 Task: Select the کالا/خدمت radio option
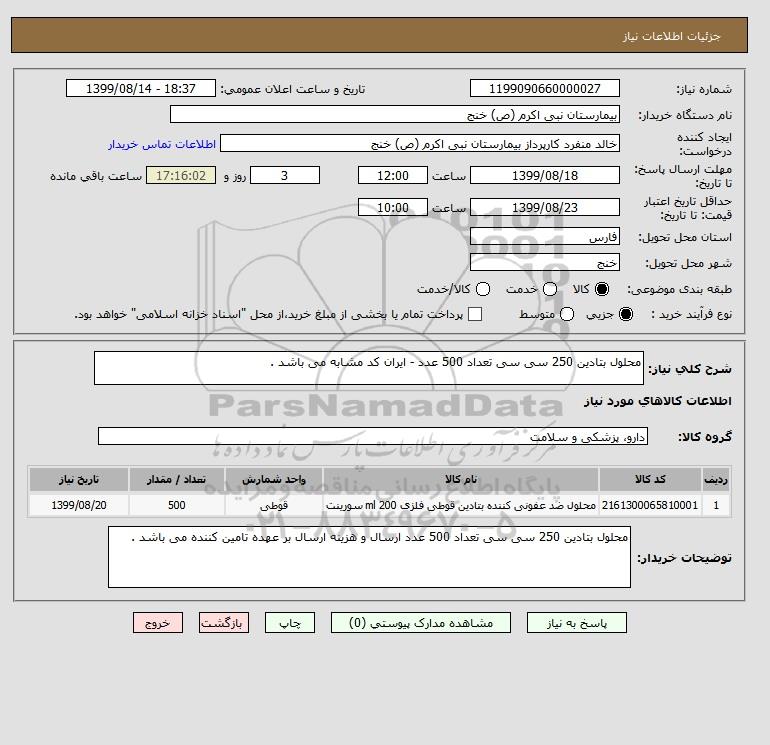coord(483,289)
